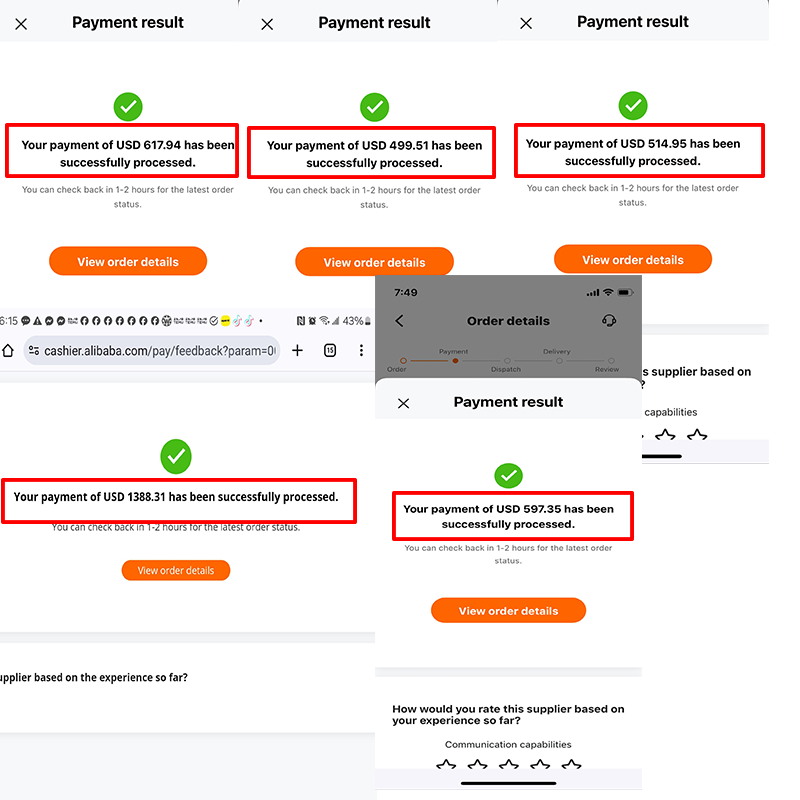View order details for USD 597.35 payment
Viewport: 800px width, 800px height.
[508, 610]
